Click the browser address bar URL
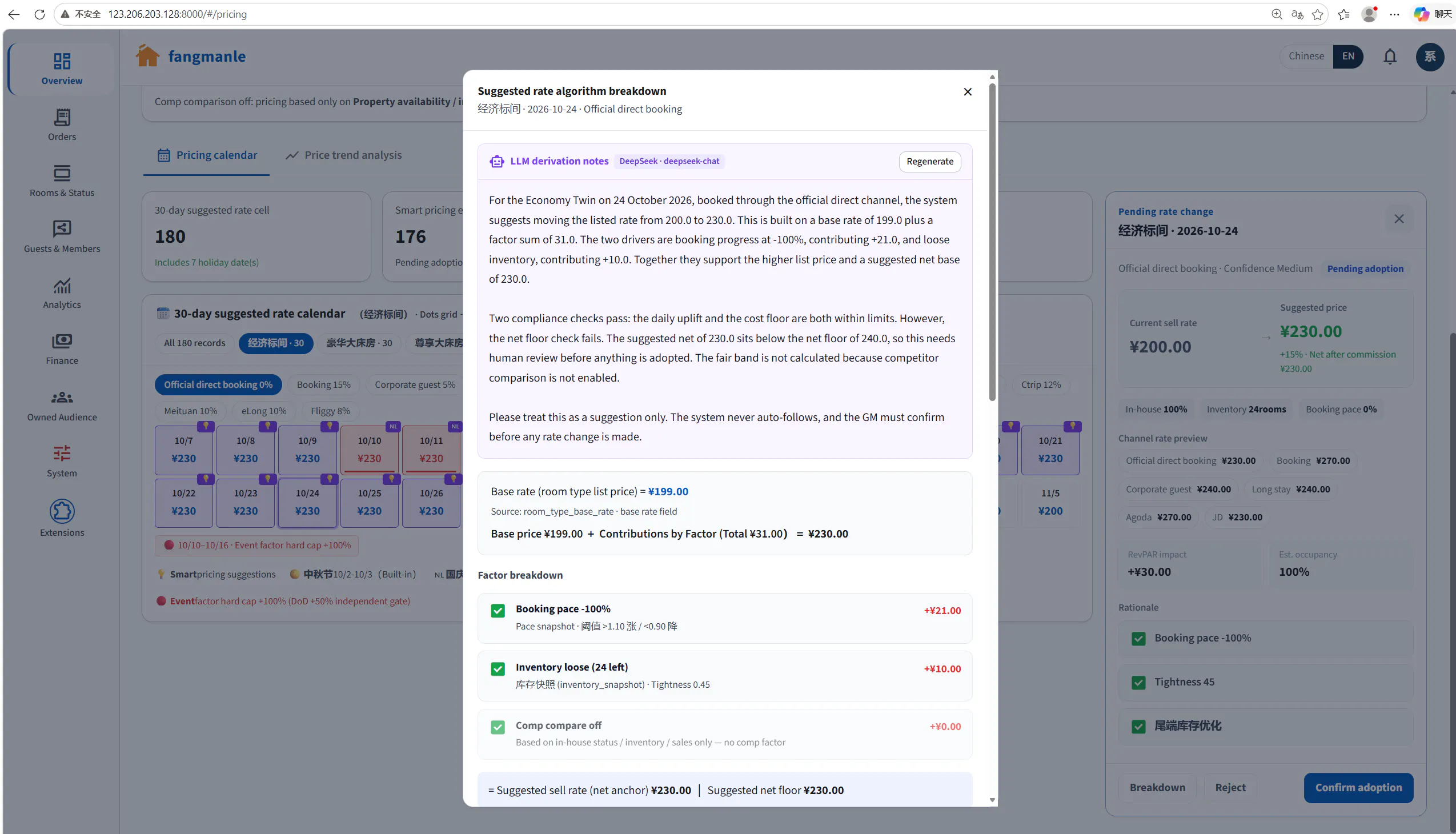Image resolution: width=1456 pixels, height=834 pixels. pyautogui.click(x=178, y=14)
